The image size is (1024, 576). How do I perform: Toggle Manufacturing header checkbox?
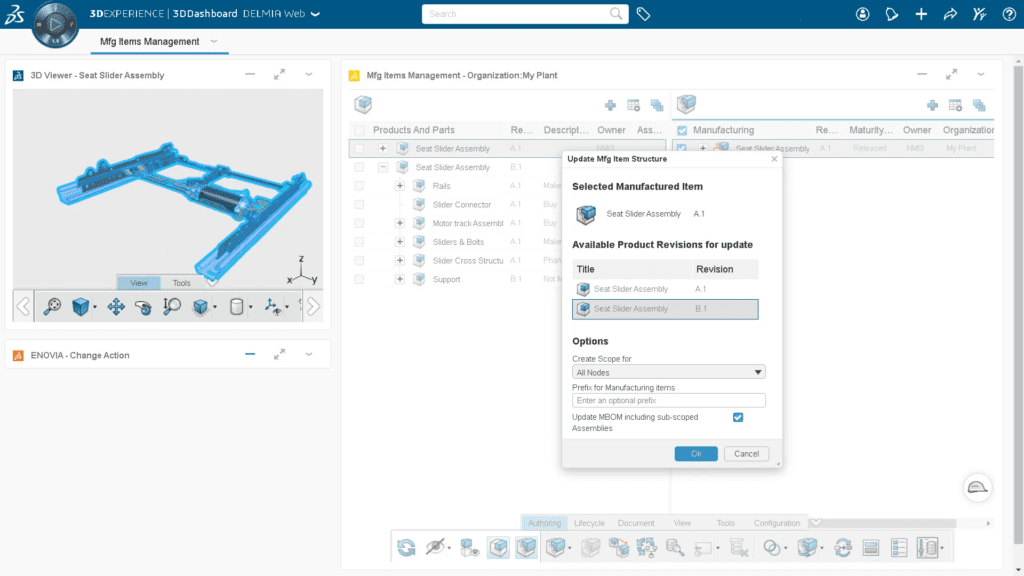coord(682,130)
